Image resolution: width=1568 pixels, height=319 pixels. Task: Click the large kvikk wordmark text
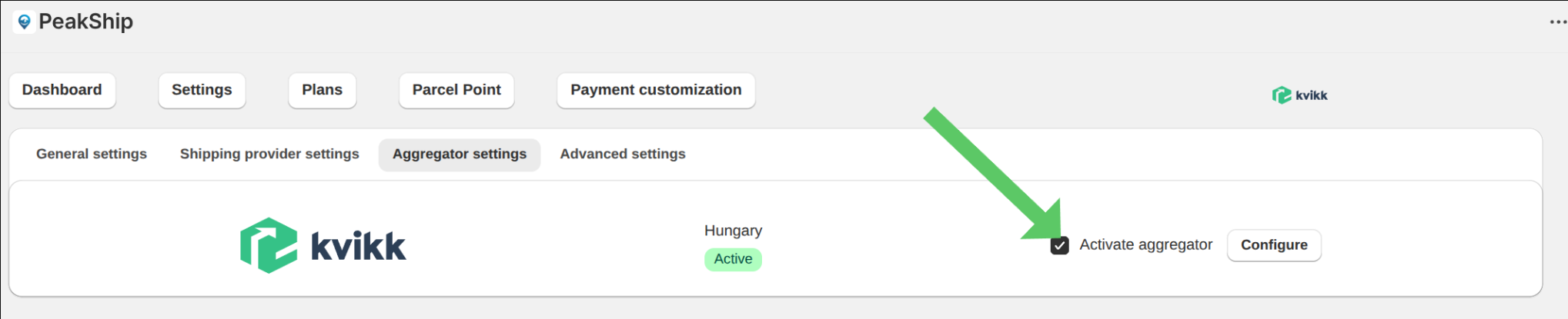358,247
